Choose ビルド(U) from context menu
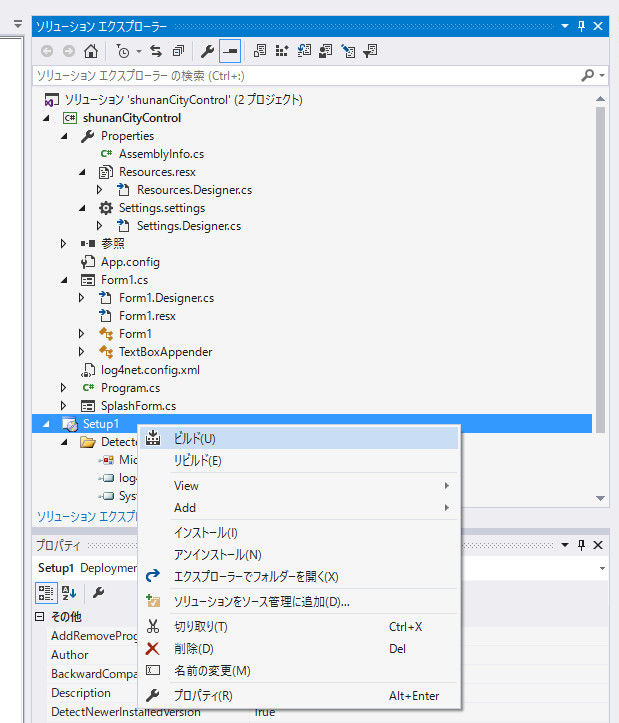Image resolution: width=619 pixels, height=723 pixels. click(x=299, y=439)
